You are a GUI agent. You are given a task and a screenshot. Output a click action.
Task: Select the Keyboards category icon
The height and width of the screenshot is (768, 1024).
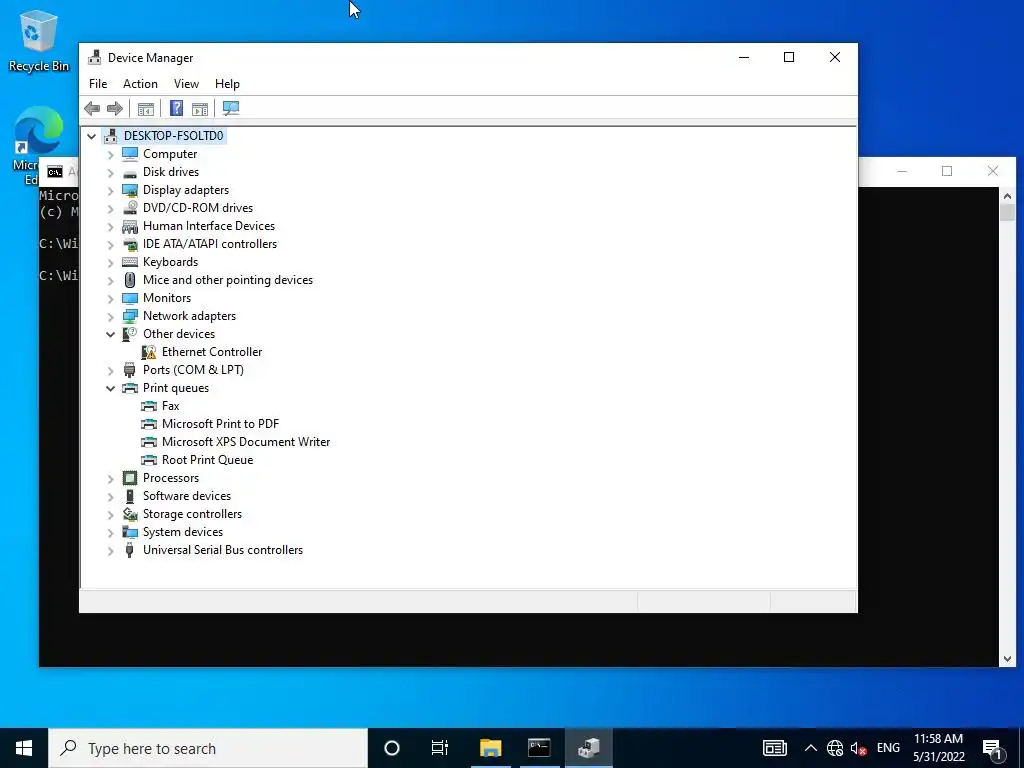pyautogui.click(x=130, y=262)
